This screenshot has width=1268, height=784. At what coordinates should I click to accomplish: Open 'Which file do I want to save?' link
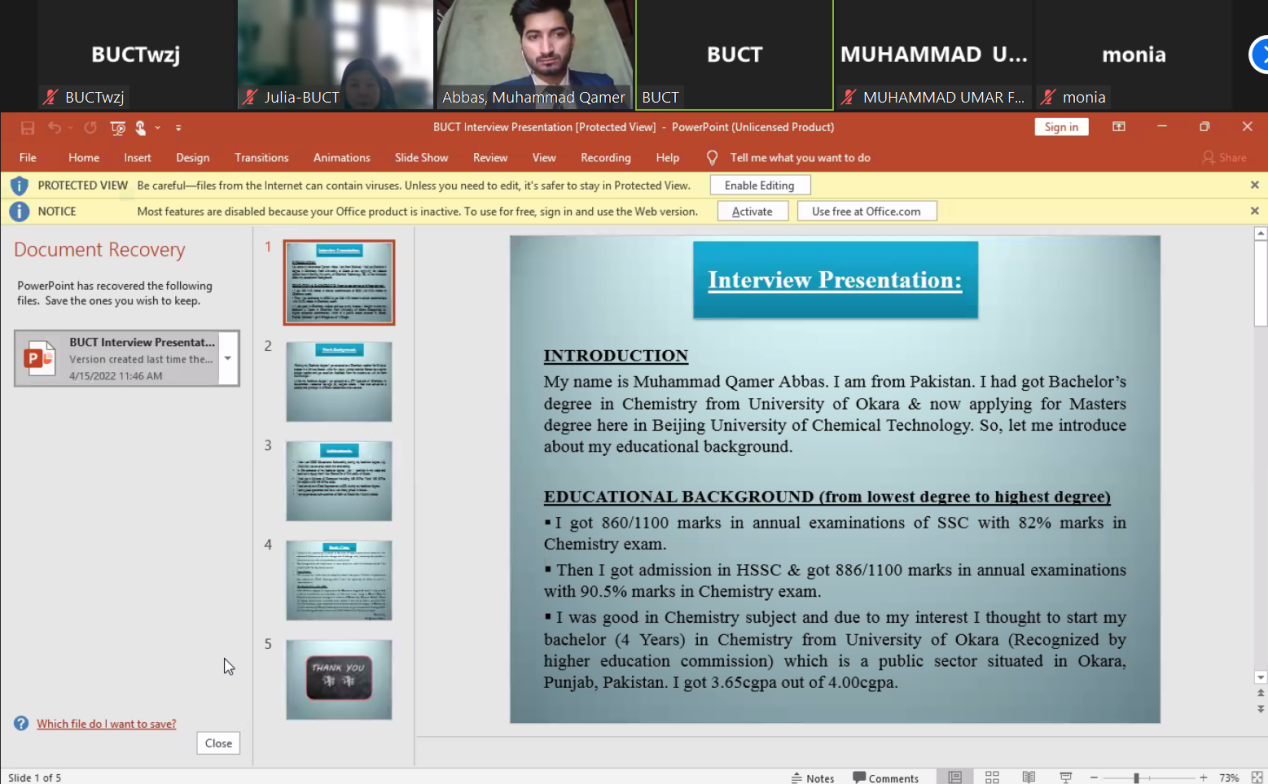106,724
